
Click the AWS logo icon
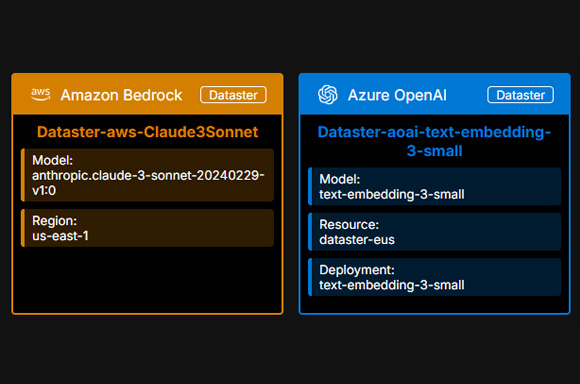[x=41, y=95]
